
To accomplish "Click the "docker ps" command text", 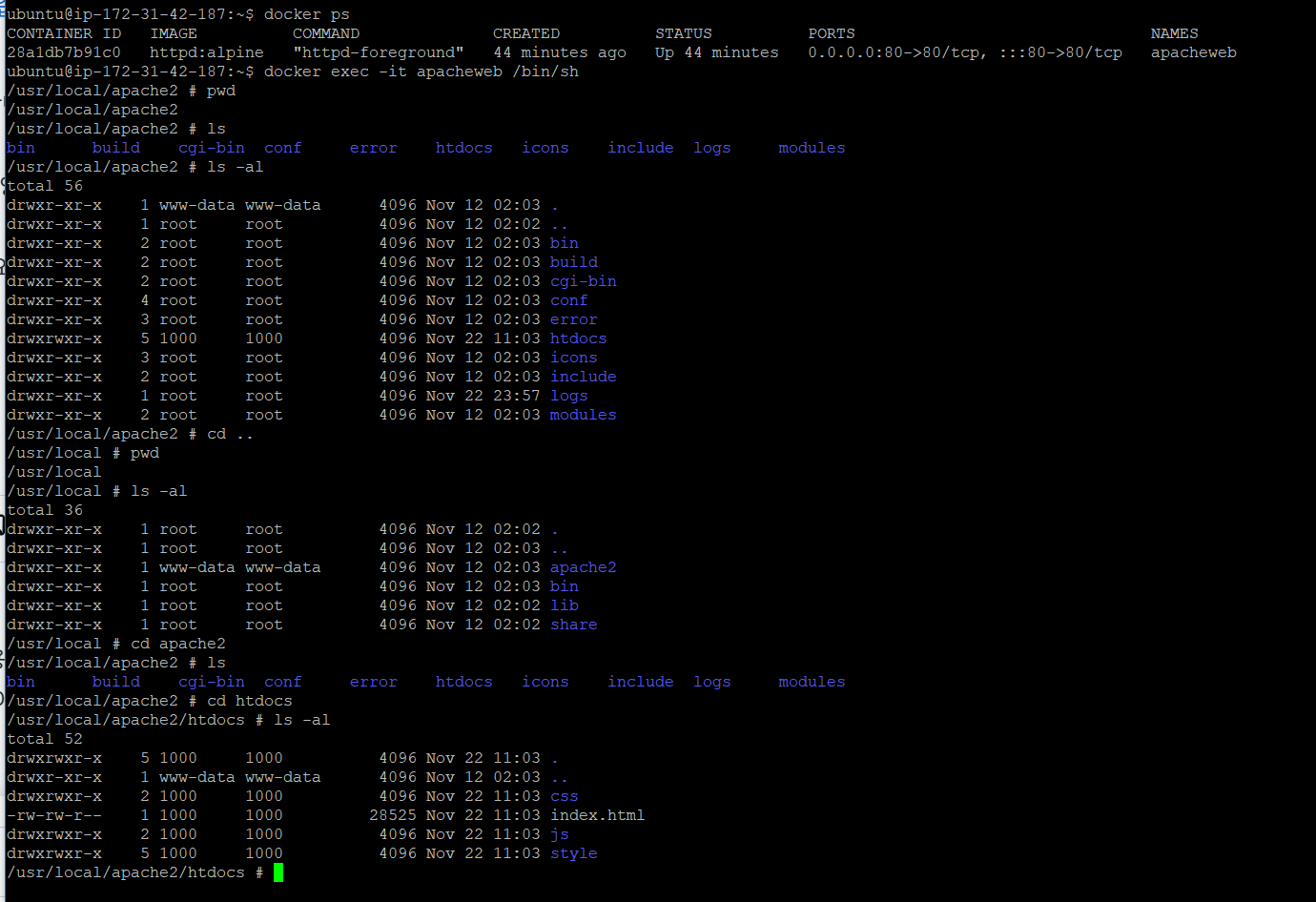I will click(x=307, y=14).
